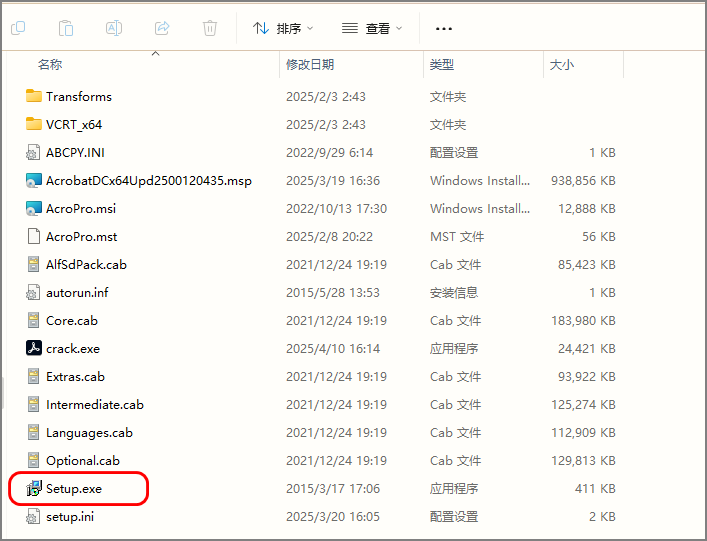
Task: Click the 129,813 KB size value
Action: click(x=583, y=460)
